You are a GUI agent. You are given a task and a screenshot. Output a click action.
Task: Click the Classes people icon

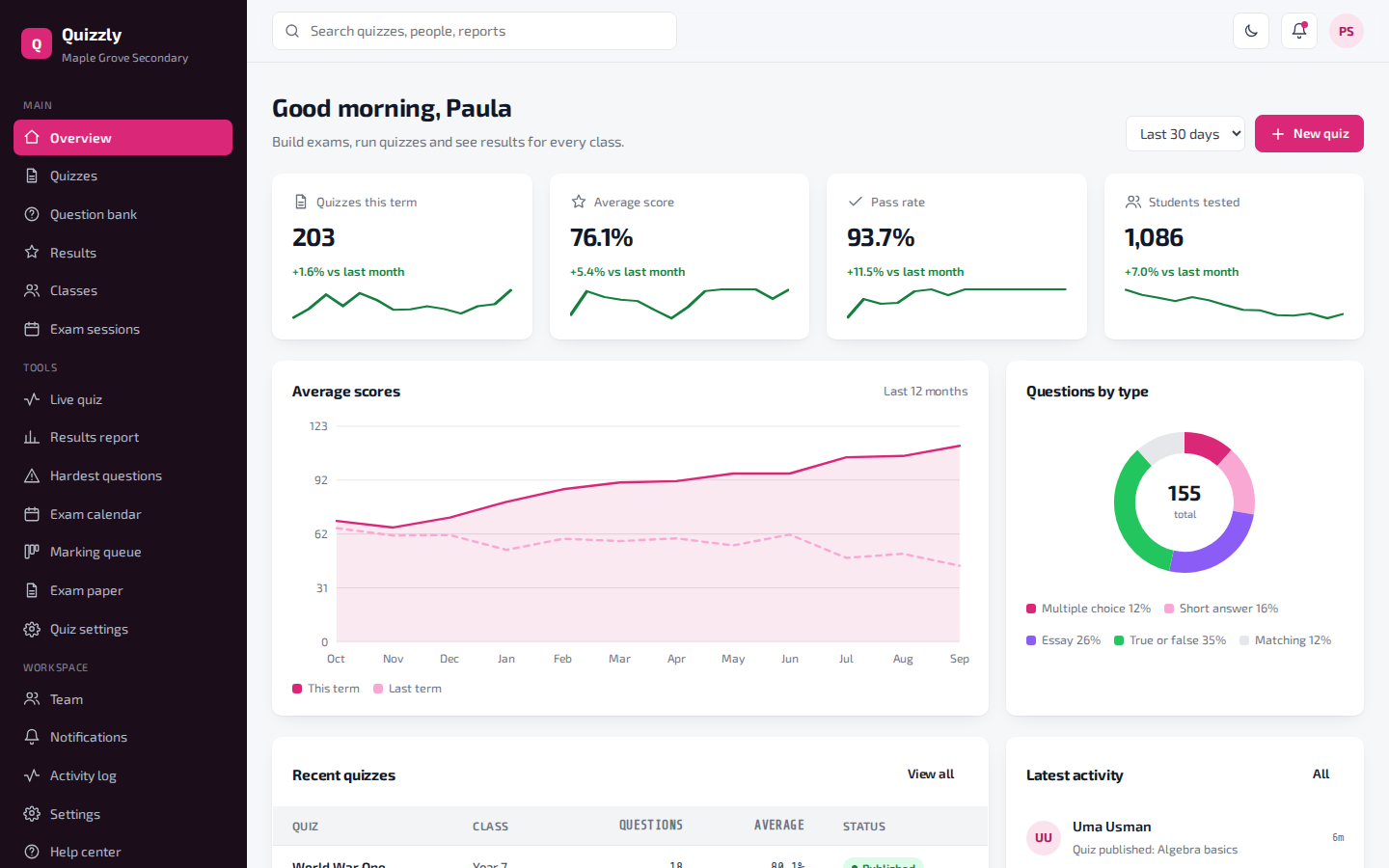[32, 290]
